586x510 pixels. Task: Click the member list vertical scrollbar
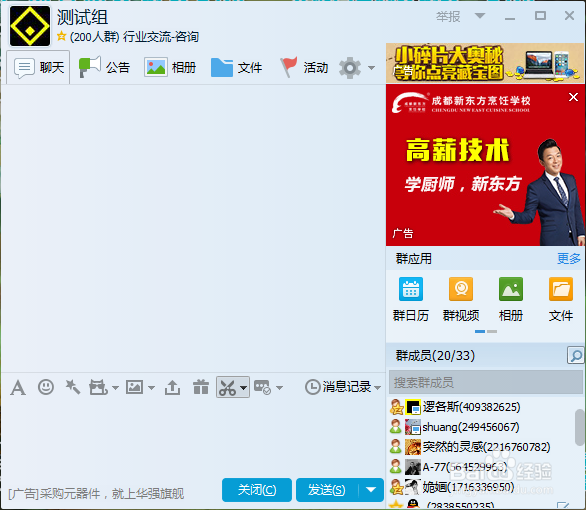click(580, 427)
